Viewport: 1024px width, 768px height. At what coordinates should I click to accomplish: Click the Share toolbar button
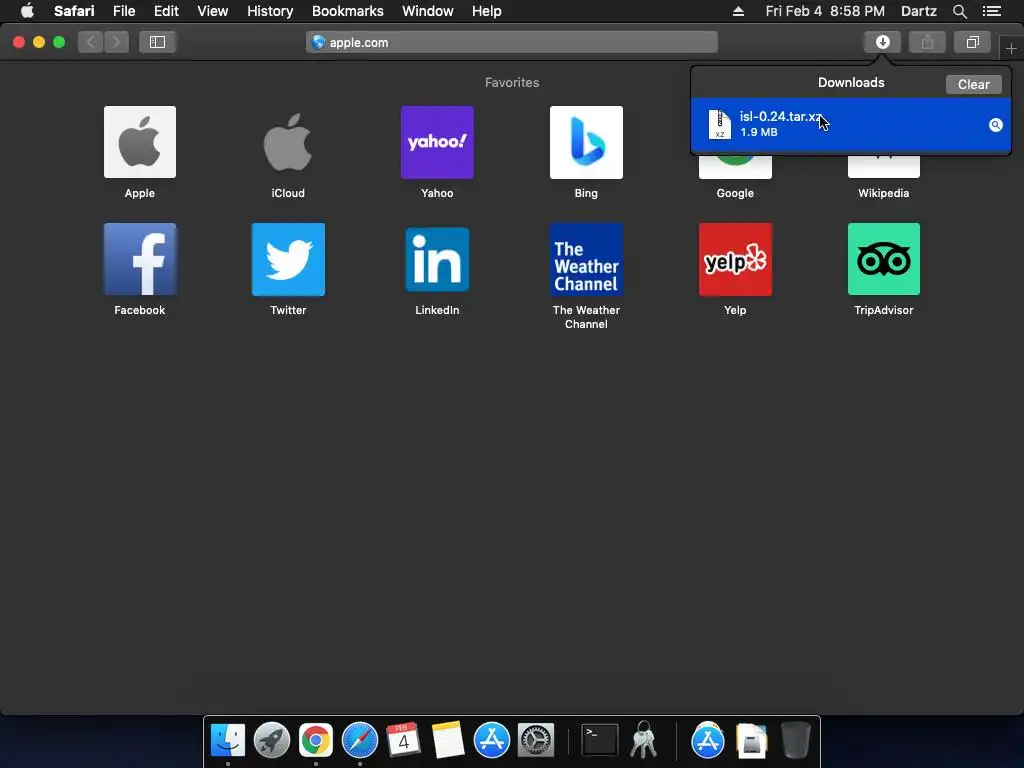(927, 42)
